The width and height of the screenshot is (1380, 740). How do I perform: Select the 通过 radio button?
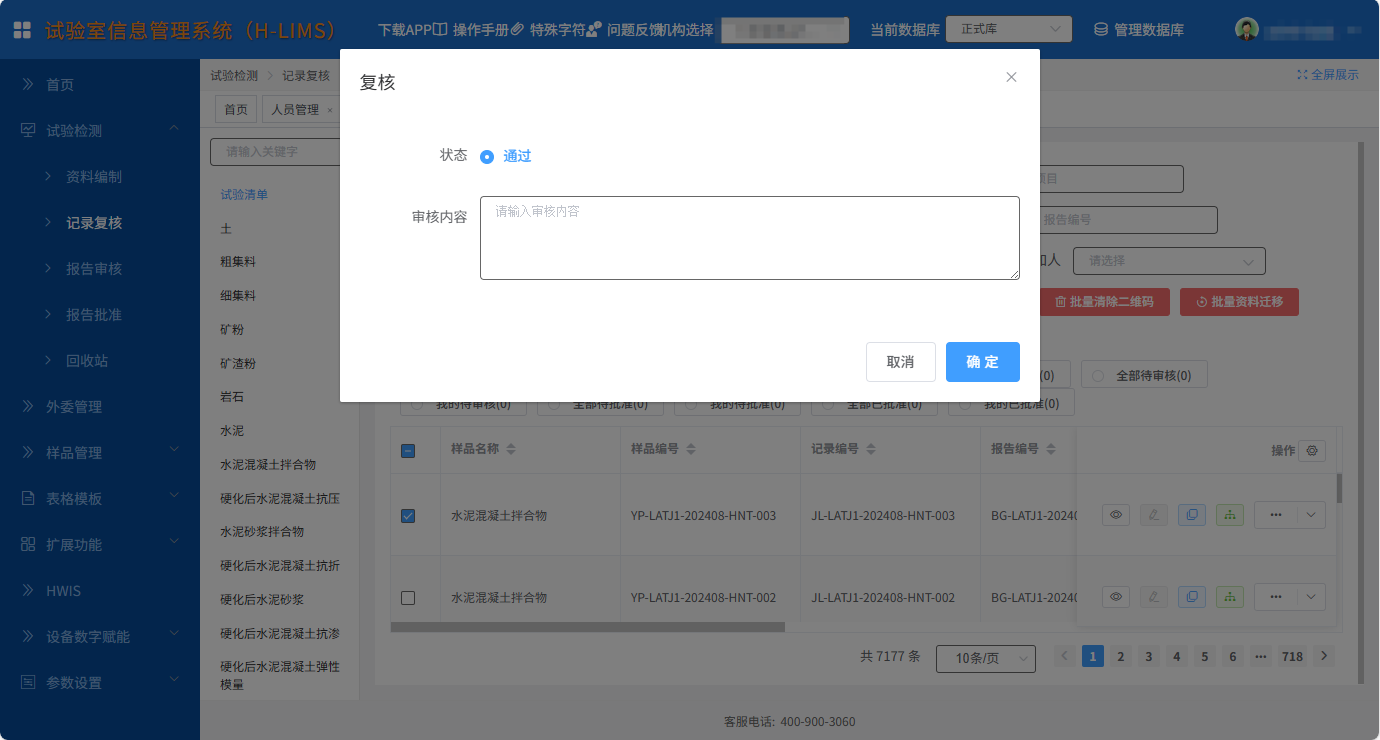(x=487, y=157)
